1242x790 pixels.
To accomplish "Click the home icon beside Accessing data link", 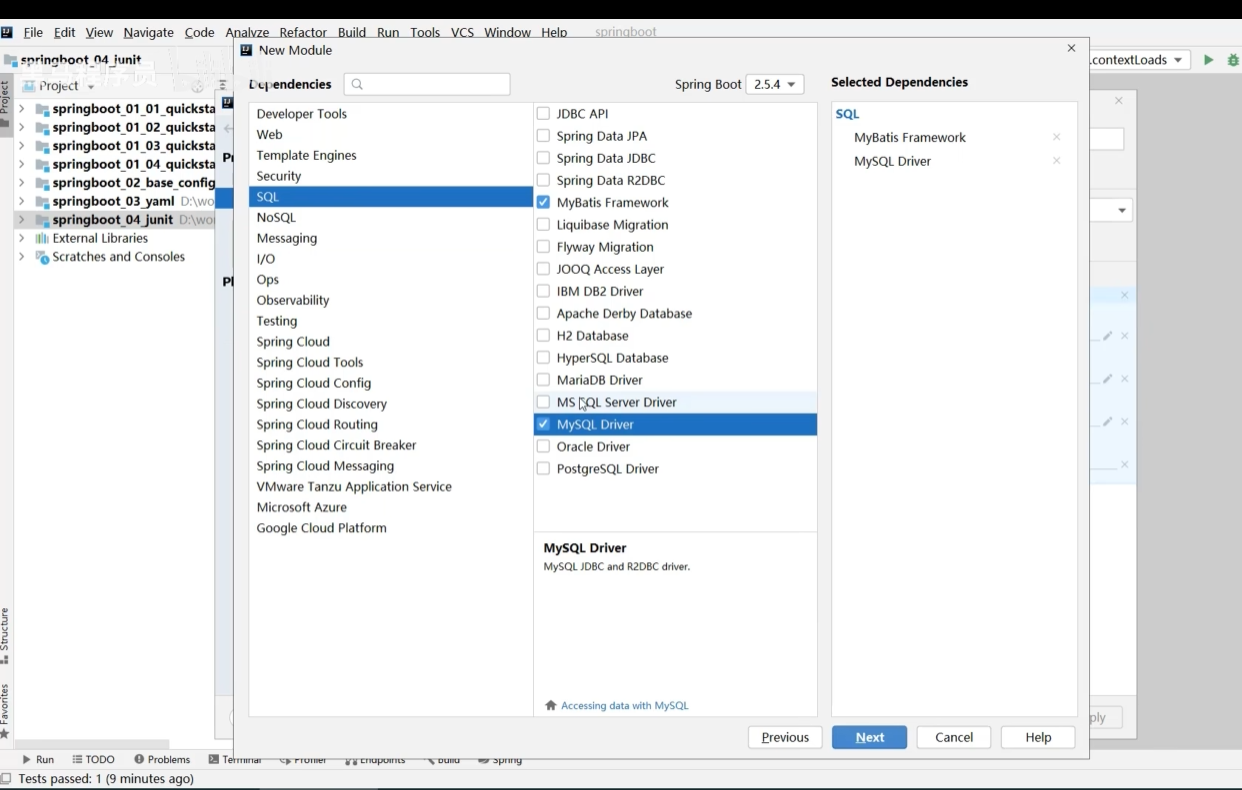I will click(x=550, y=705).
